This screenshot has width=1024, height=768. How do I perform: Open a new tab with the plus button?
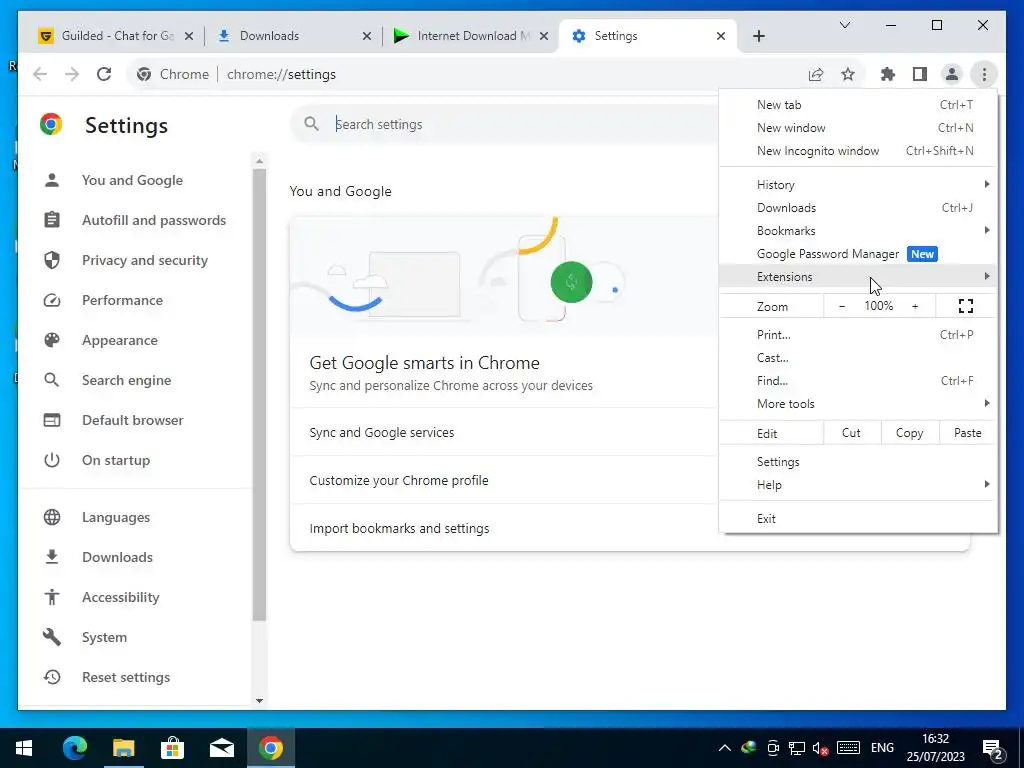(x=758, y=36)
